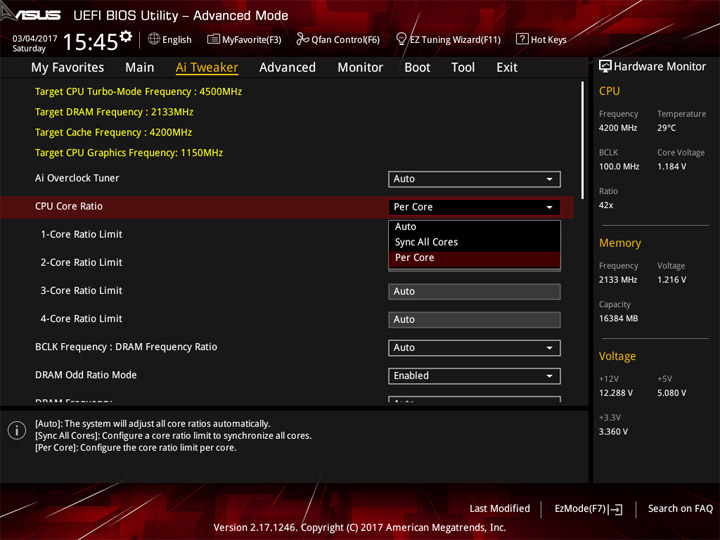This screenshot has height=540, width=720.
Task: Select 1-Core Ratio Limit label
Action: tap(81, 234)
